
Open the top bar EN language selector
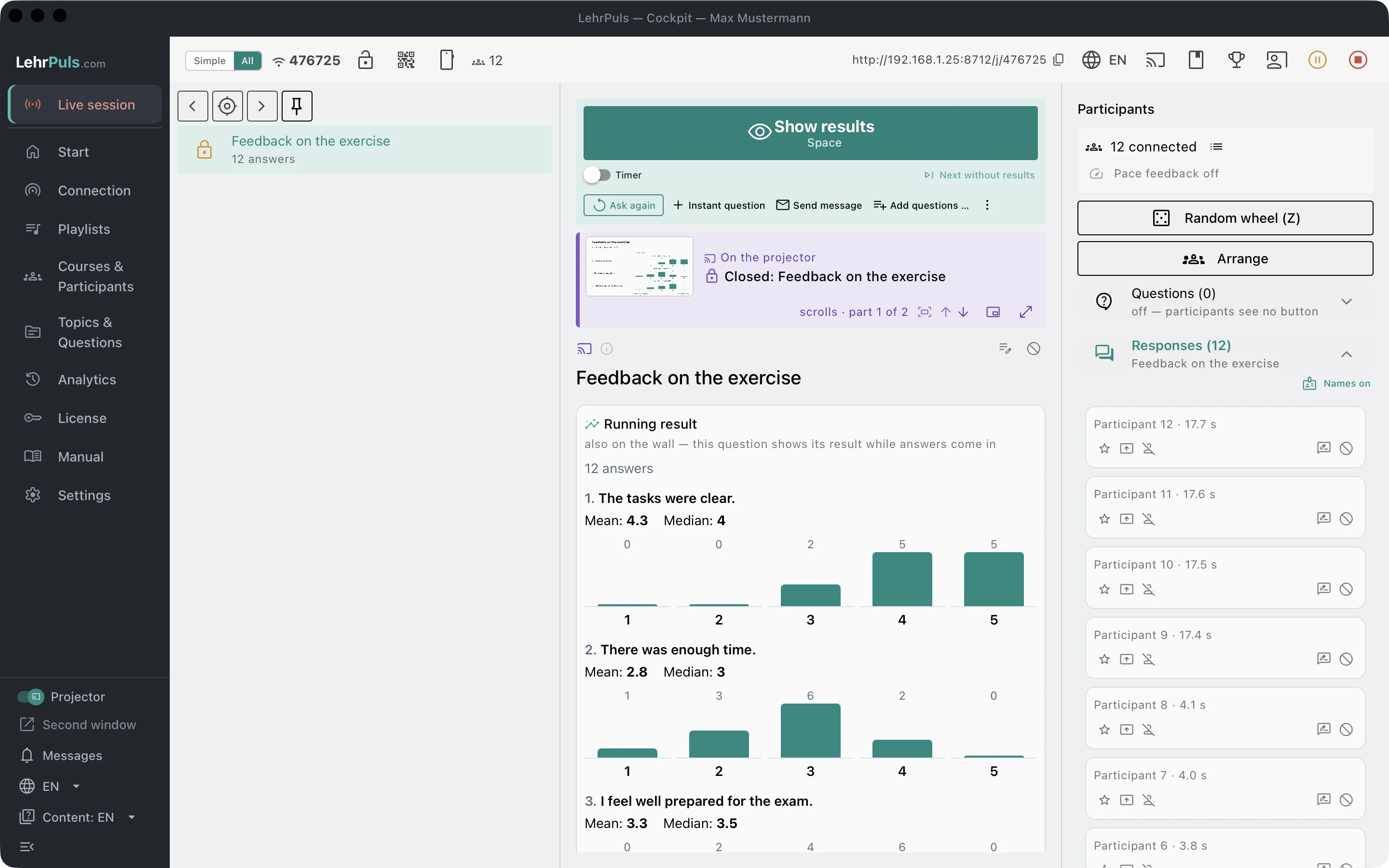pos(1104,60)
